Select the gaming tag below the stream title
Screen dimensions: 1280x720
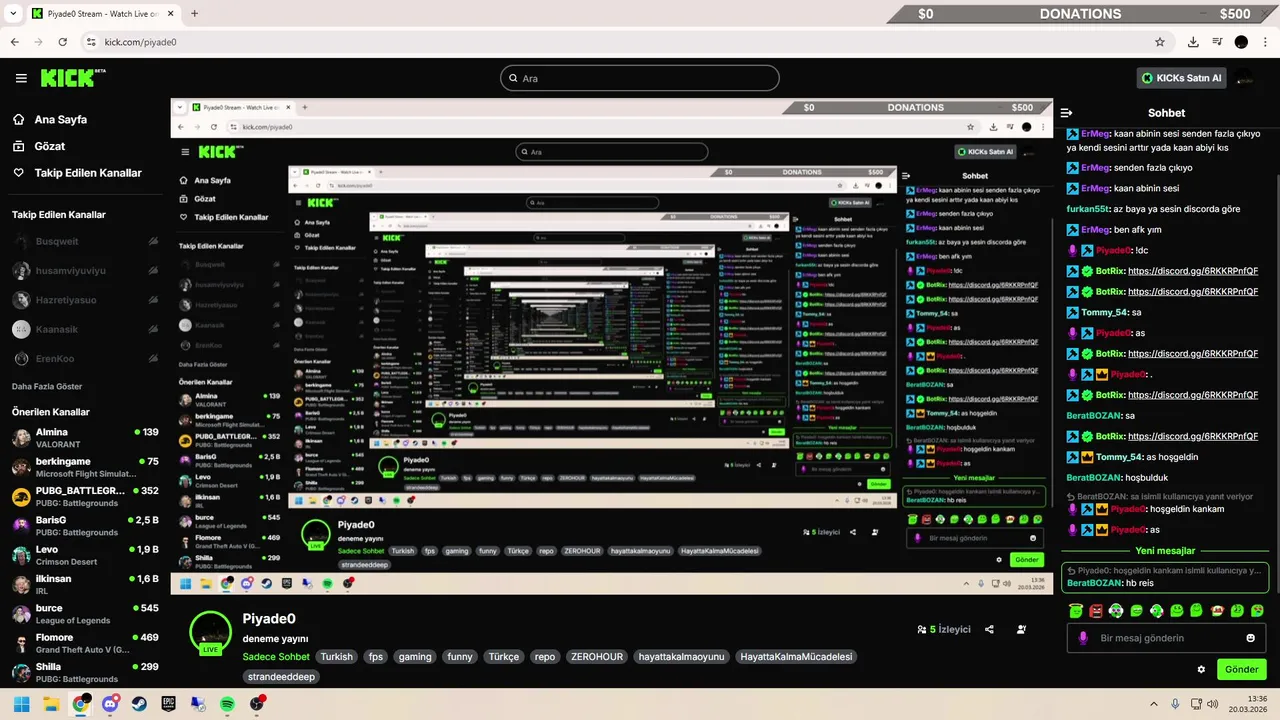[x=415, y=657]
